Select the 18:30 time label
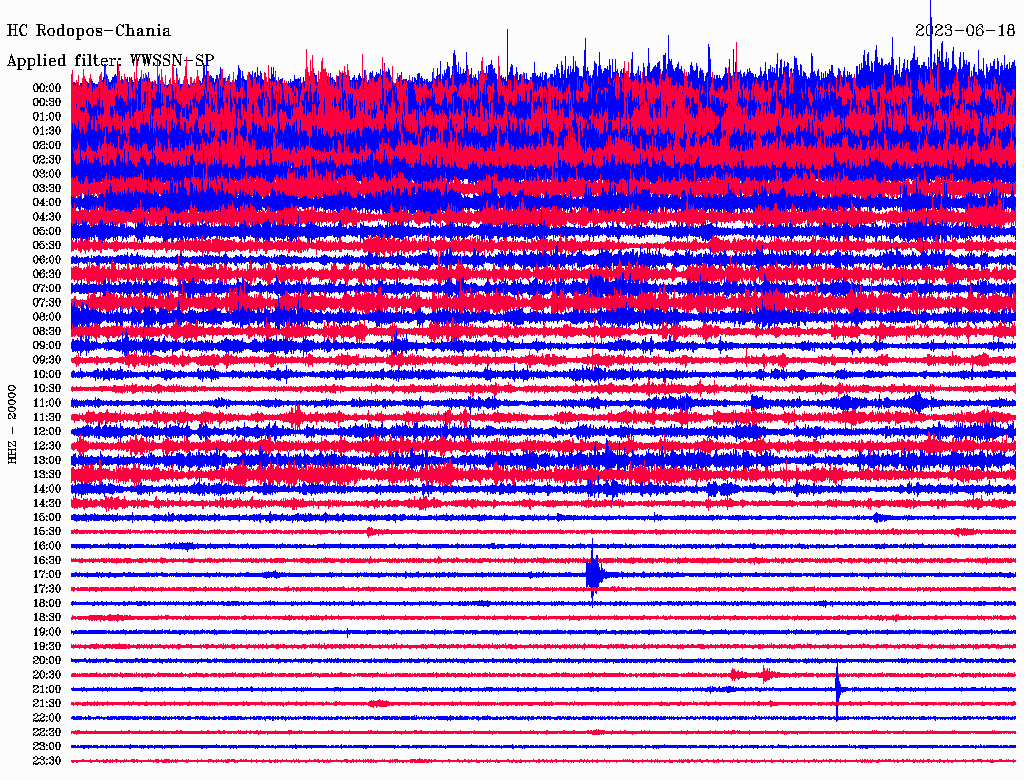The height and width of the screenshot is (780, 1024). pyautogui.click(x=47, y=617)
